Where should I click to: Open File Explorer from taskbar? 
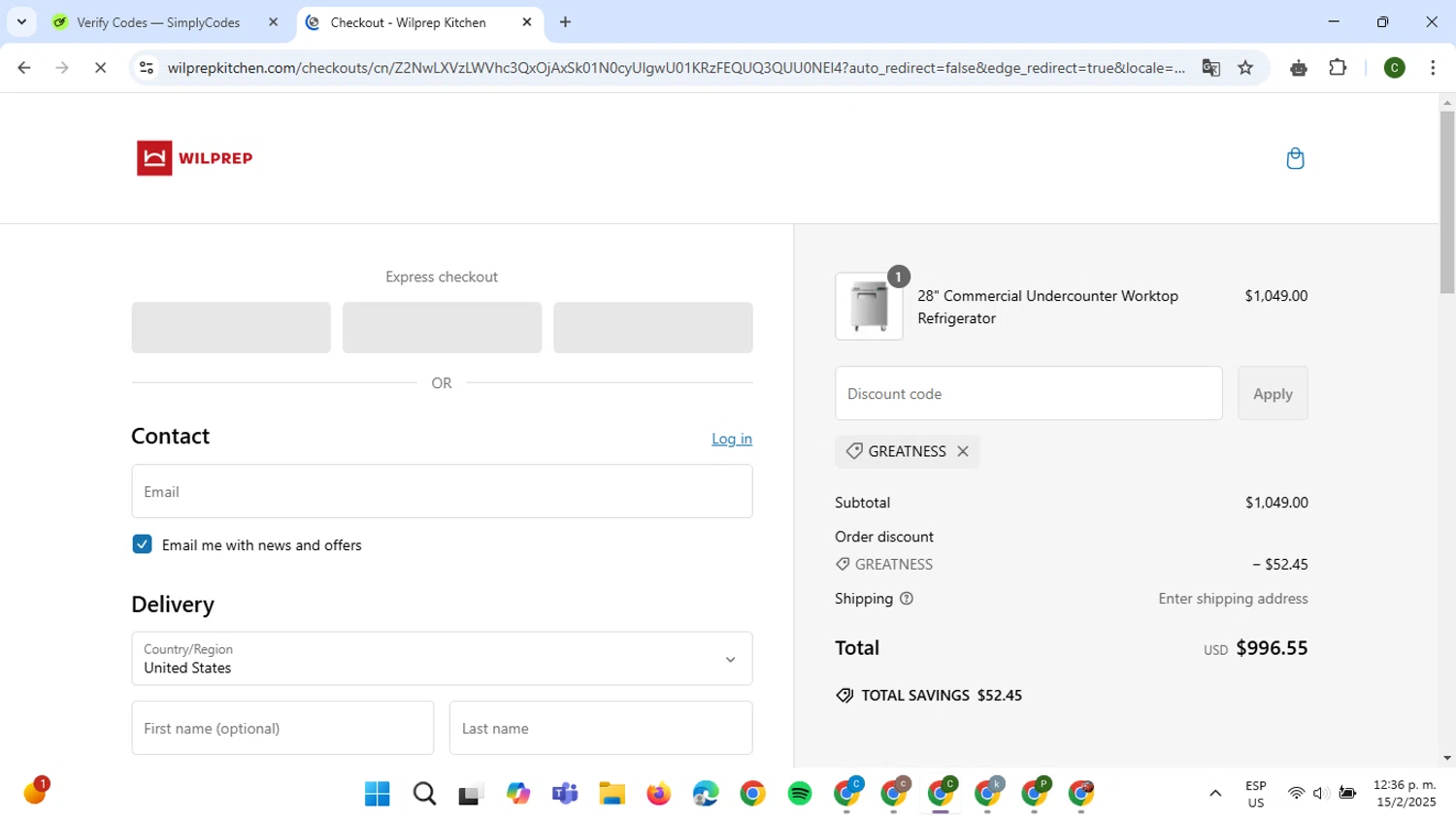coord(612,794)
